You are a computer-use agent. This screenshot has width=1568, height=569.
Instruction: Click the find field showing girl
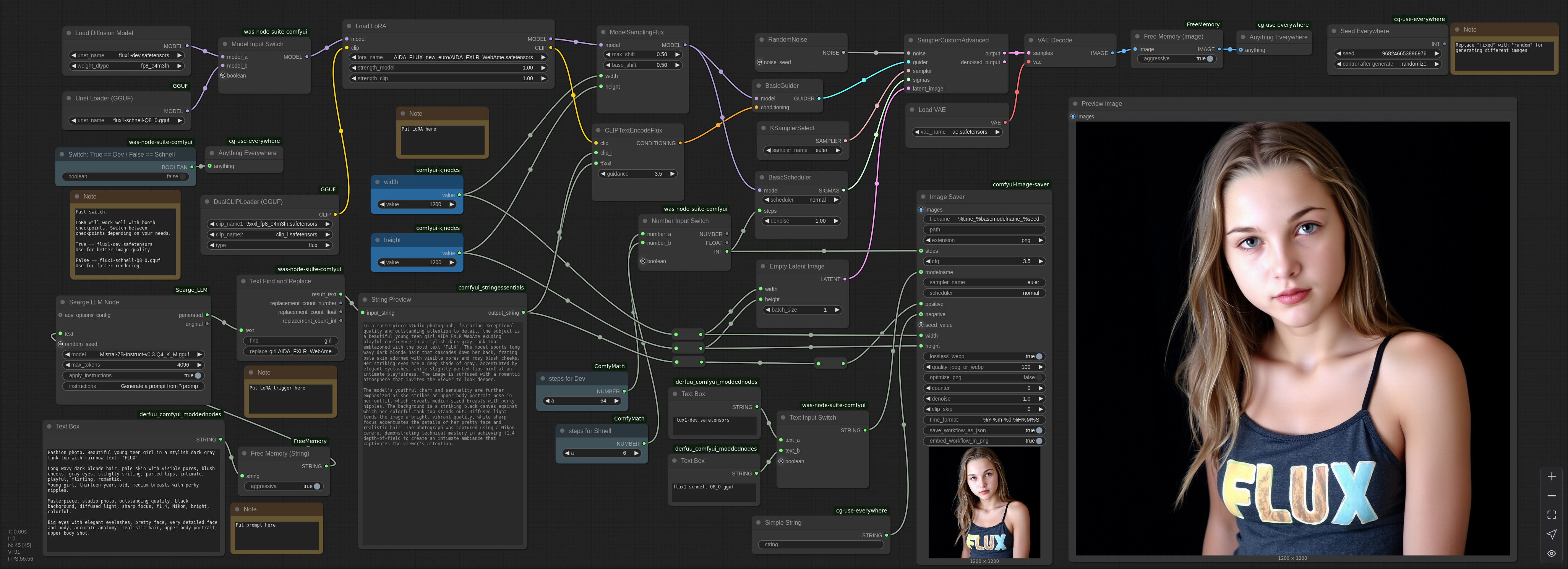(290, 341)
